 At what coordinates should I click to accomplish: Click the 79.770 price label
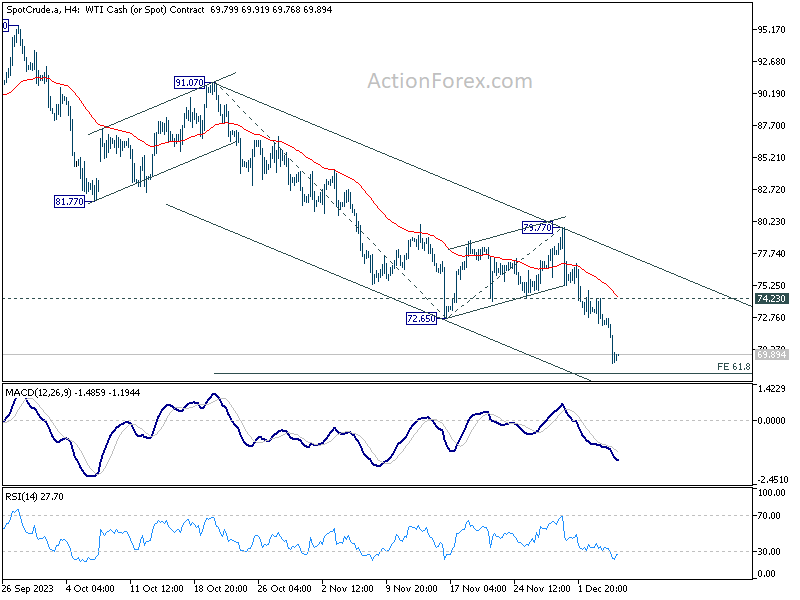point(538,228)
